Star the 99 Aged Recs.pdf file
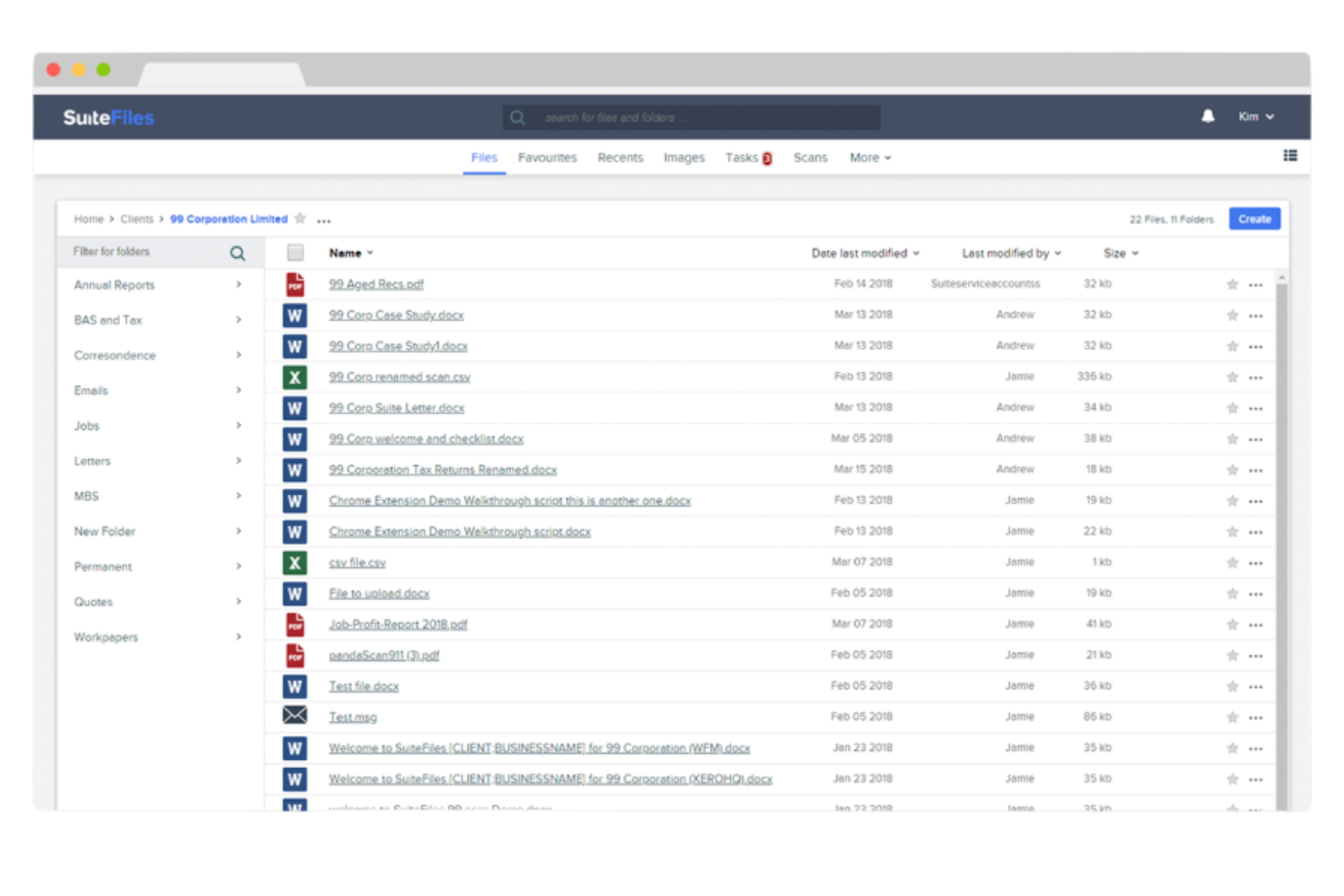The width and height of the screenshot is (1344, 896). tap(1232, 284)
